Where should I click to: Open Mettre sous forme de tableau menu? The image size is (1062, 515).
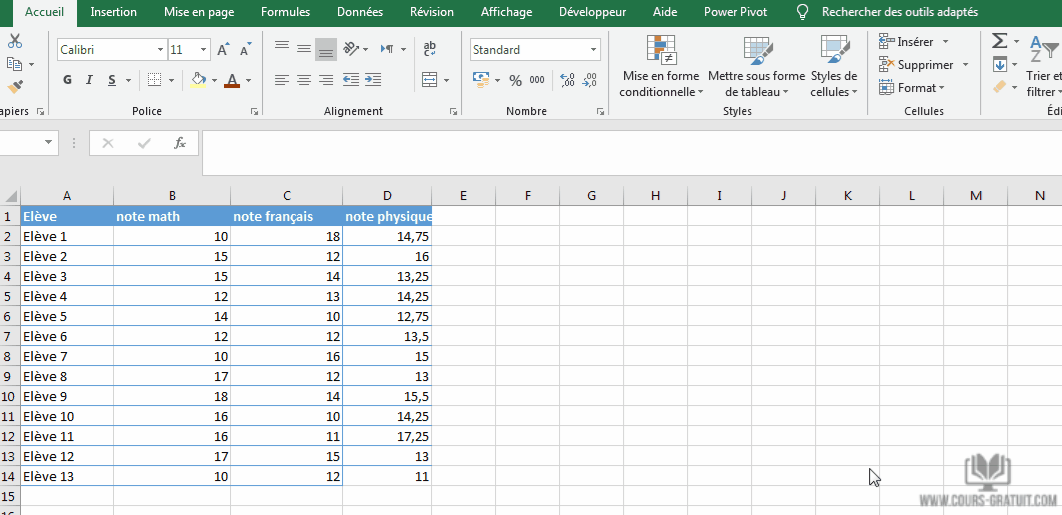pos(757,65)
